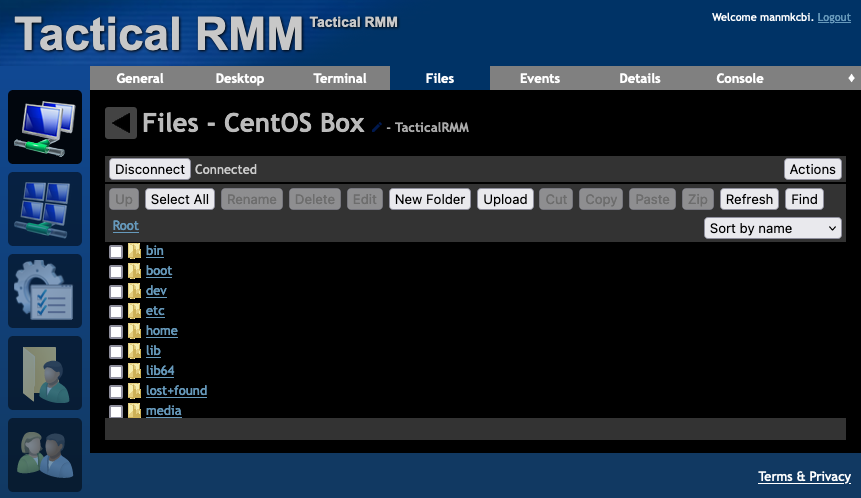The height and width of the screenshot is (498, 861).
Task: Switch to the Terminal tab
Action: [340, 78]
